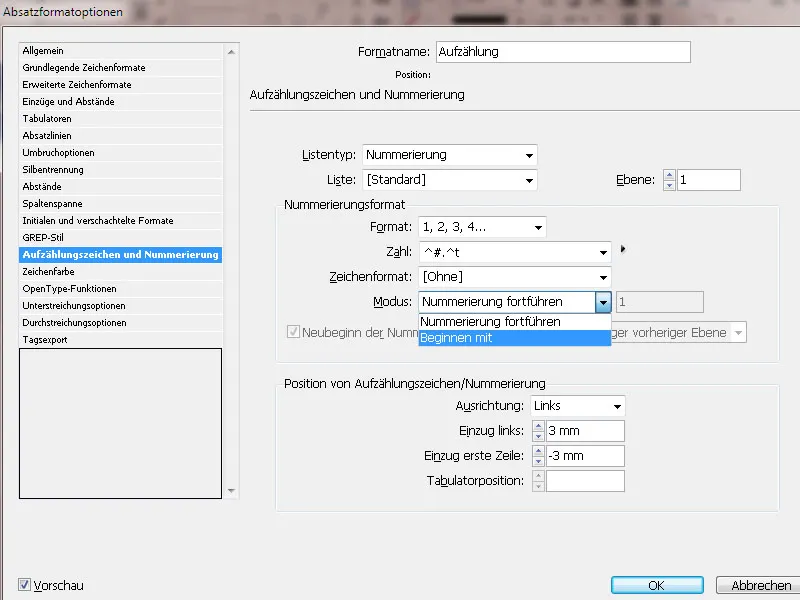Viewport: 800px width, 600px height.
Task: Open Einzüge und Abstände category
Action: tap(120, 102)
